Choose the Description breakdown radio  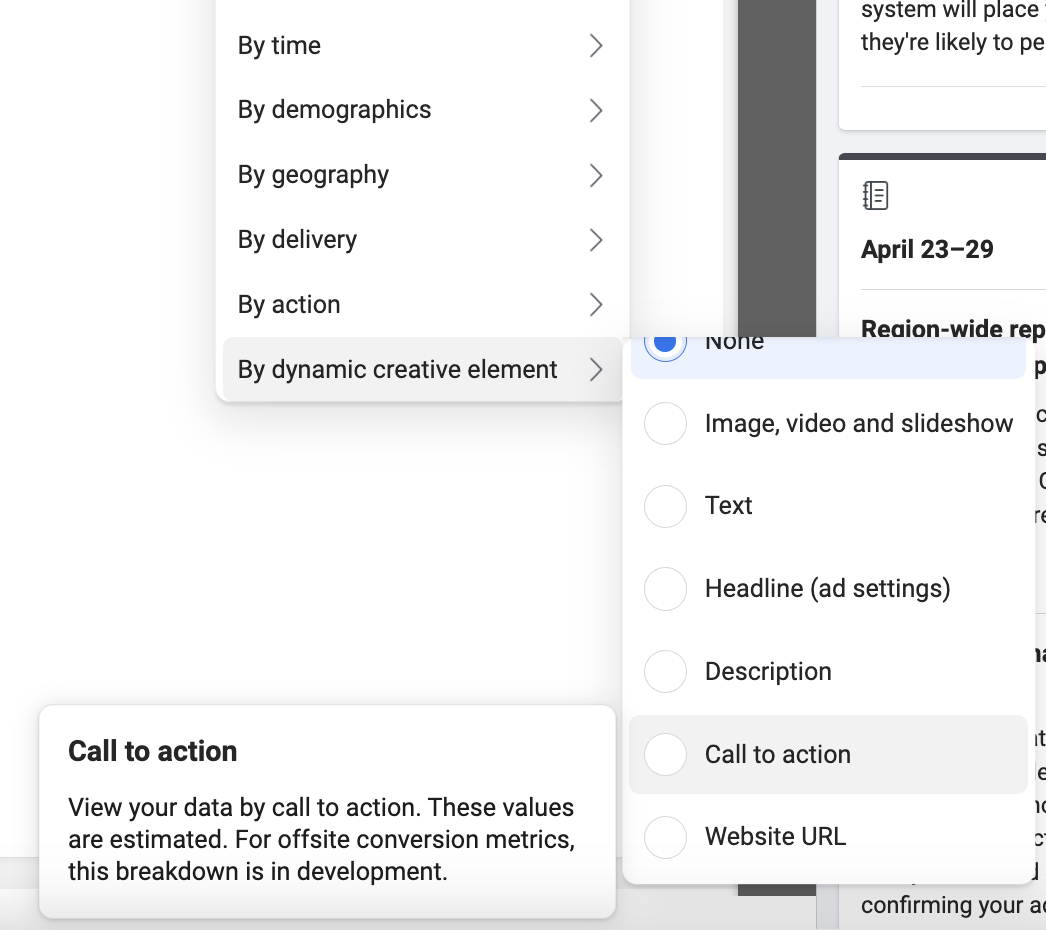coord(665,671)
